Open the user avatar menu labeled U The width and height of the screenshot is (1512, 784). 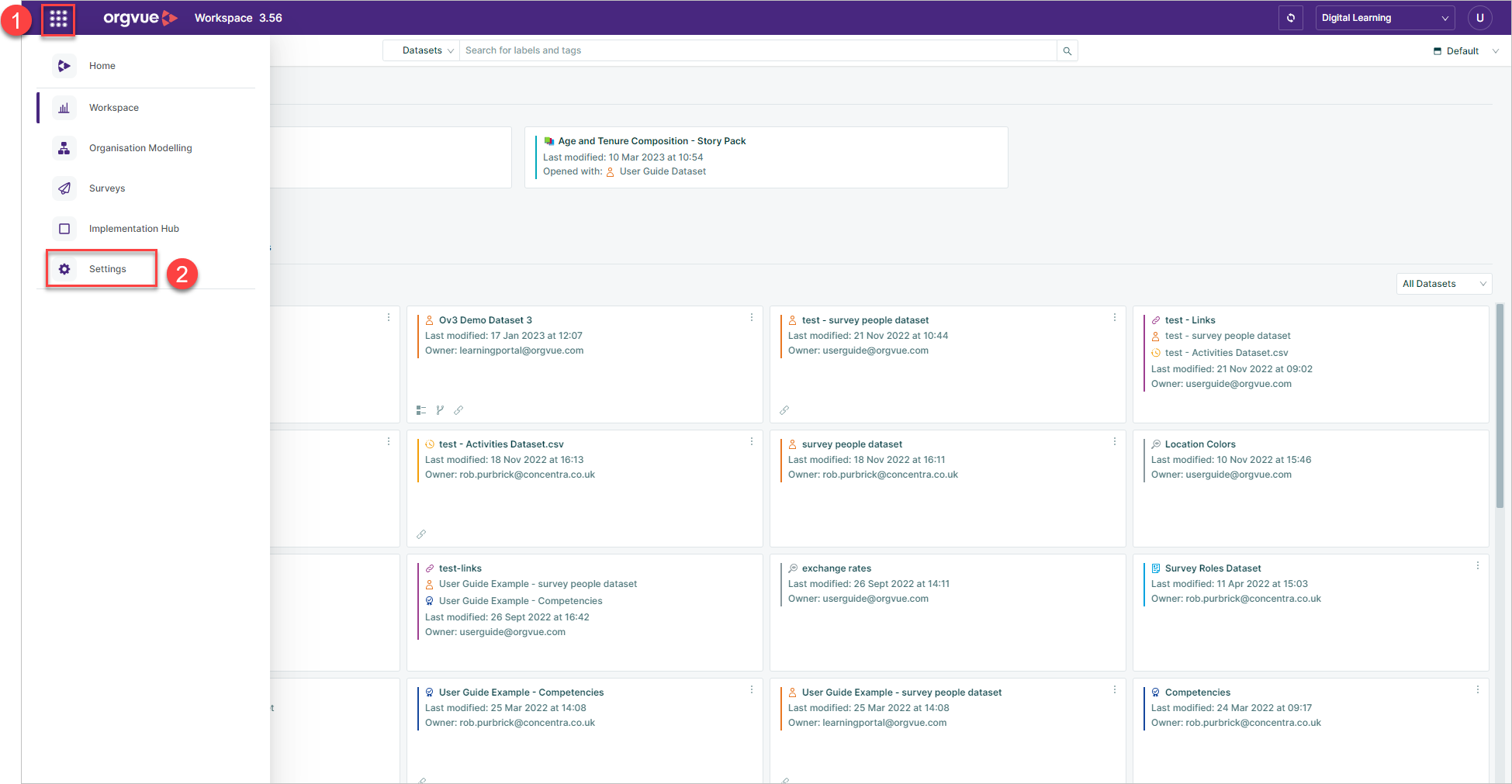click(1479, 17)
